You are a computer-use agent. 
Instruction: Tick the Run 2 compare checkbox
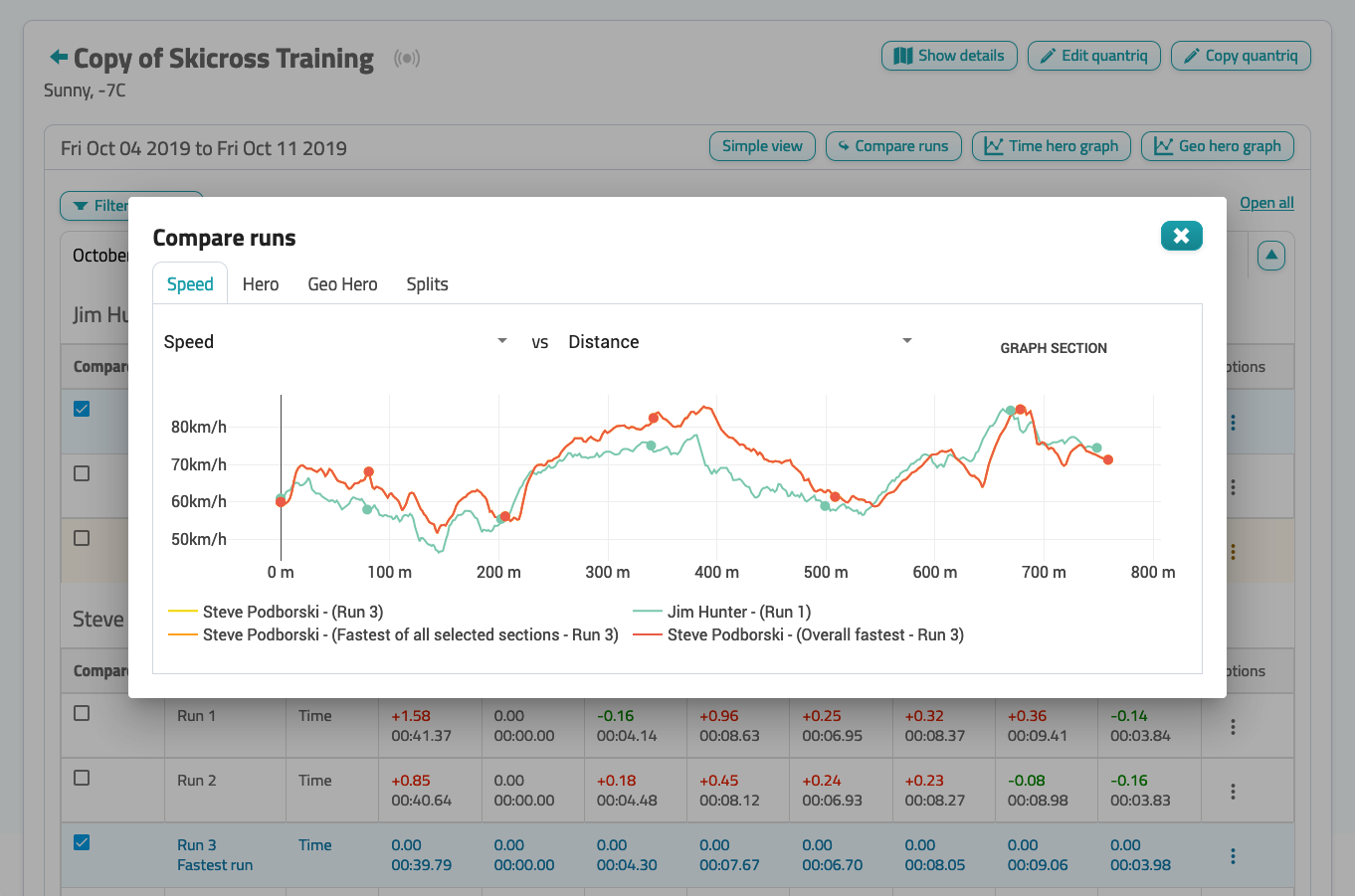pyautogui.click(x=83, y=778)
